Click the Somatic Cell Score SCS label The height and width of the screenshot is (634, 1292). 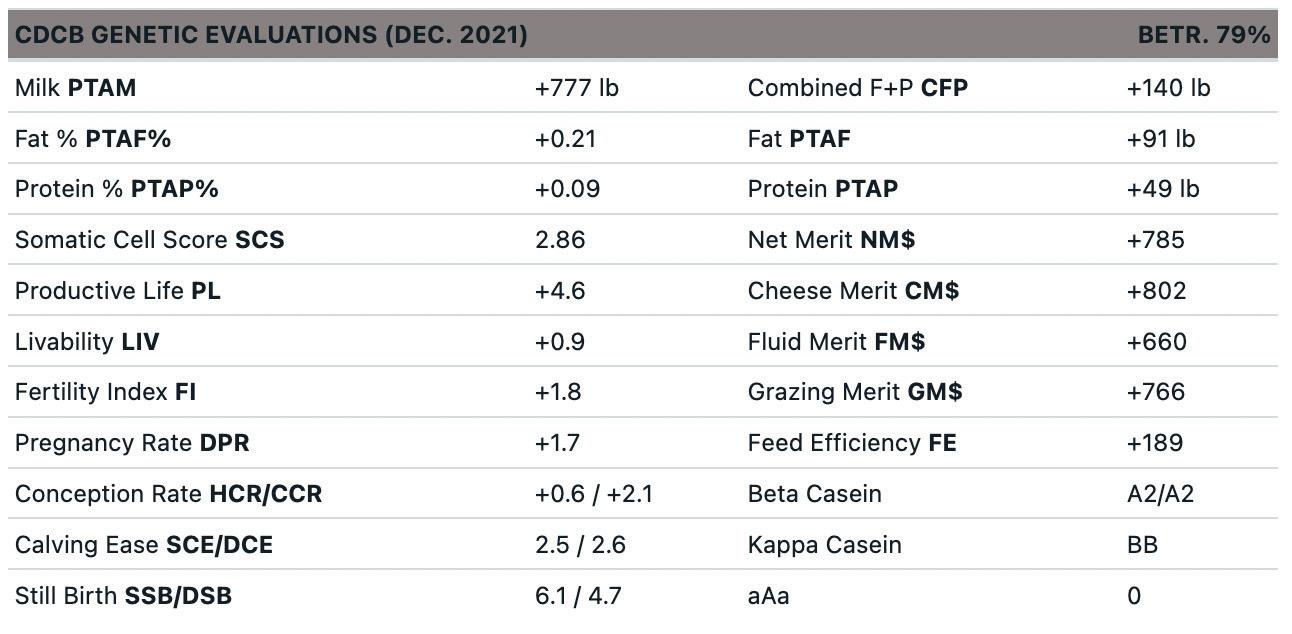pos(149,240)
